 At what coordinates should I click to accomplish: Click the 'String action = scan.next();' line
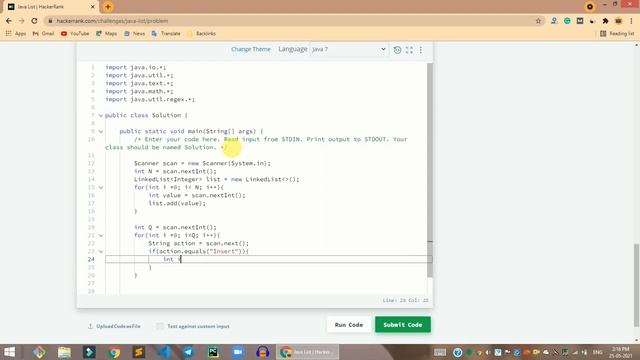click(198, 244)
